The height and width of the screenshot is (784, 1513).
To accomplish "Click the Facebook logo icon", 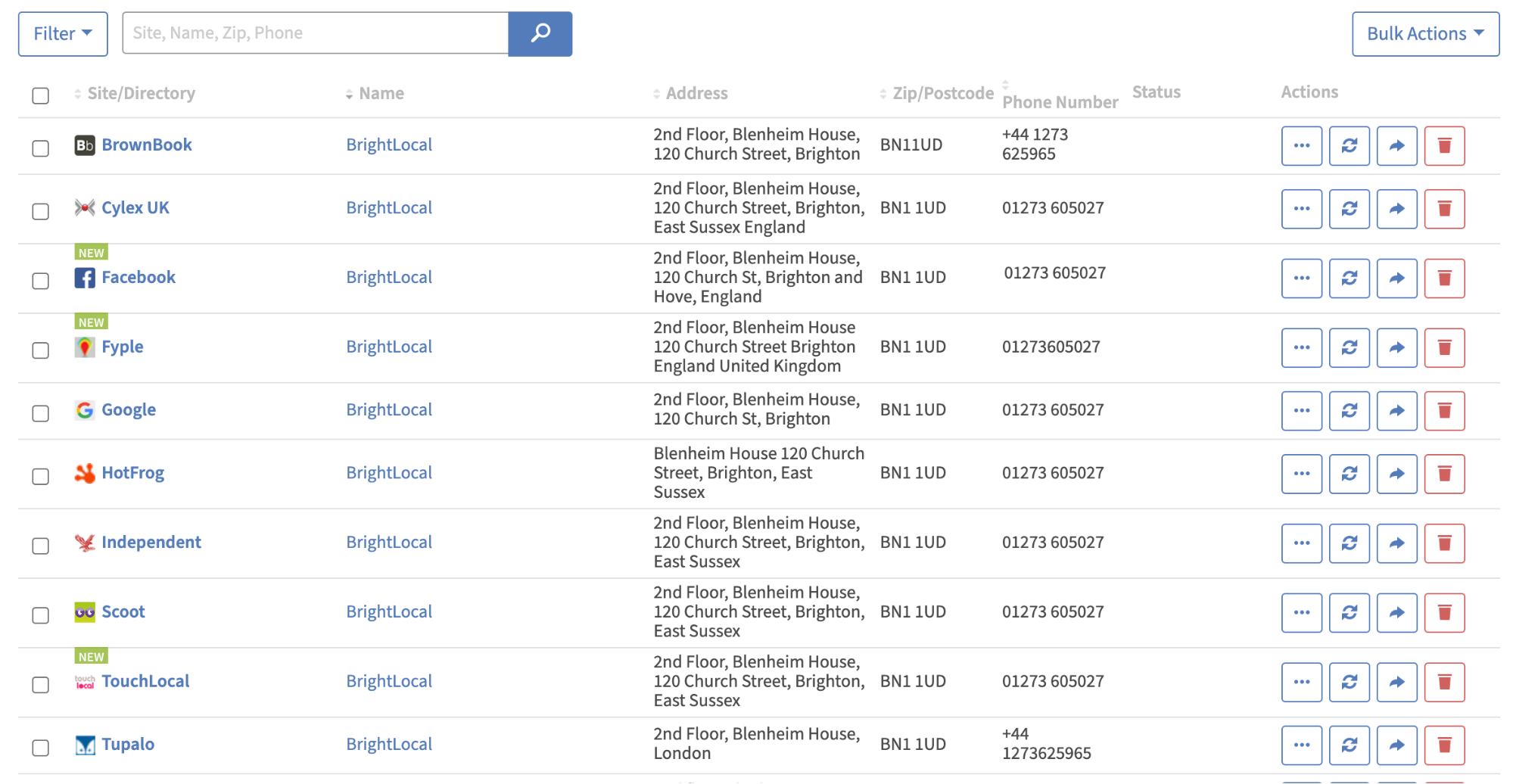I will coord(85,277).
